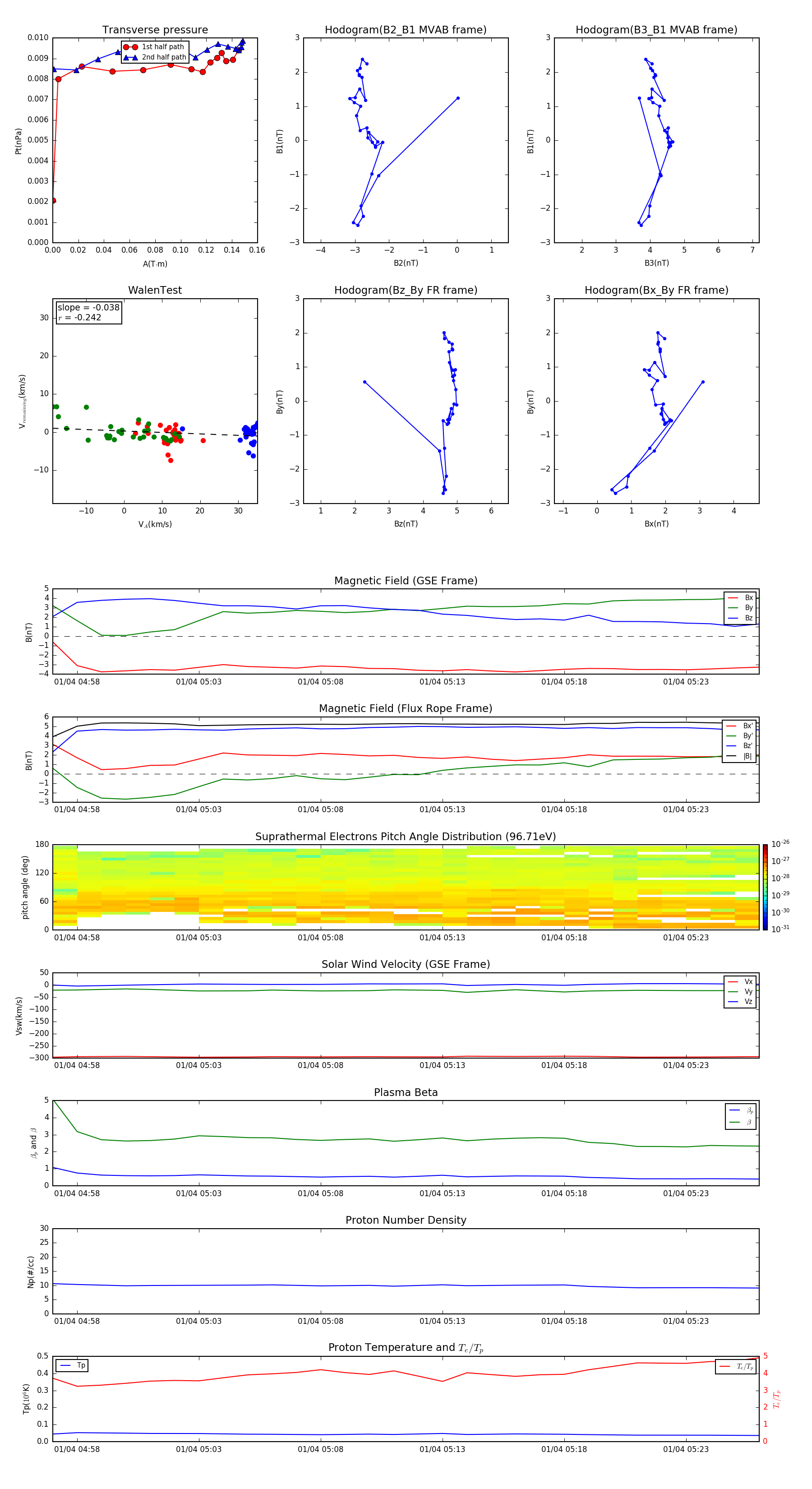This screenshot has width=812, height=1489.
Task: Click '01/04 05:13' tick under Plasma Beta
Action: (442, 1193)
